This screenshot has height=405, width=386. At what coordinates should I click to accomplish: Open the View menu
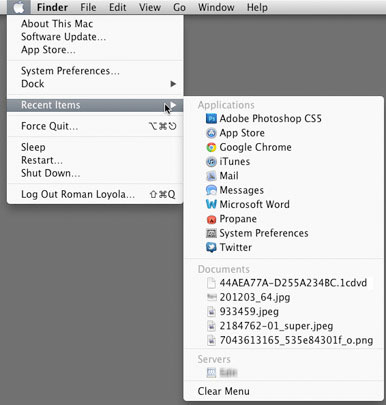pyautogui.click(x=150, y=7)
